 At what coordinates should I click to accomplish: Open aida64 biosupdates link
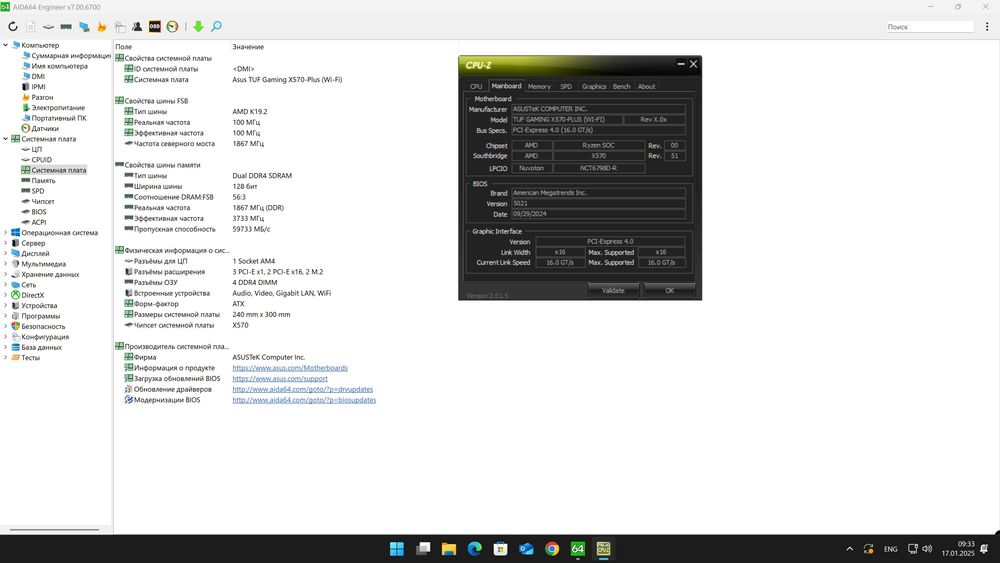point(304,400)
